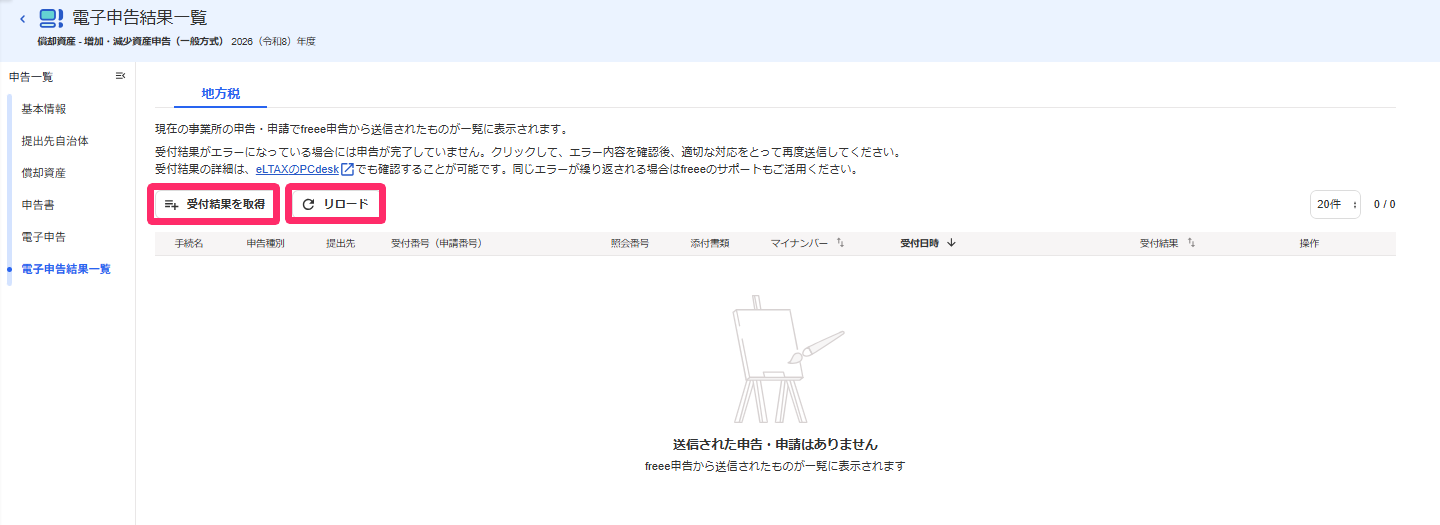Open the 20件 page size dropdown
Screen dimensions: 1440x525
coord(1335,204)
